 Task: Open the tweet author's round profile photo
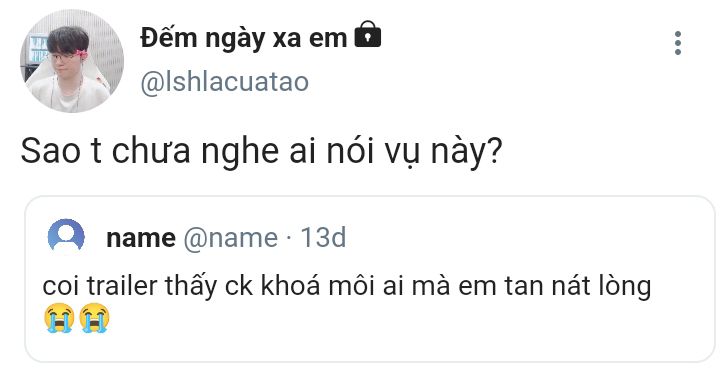(72, 61)
